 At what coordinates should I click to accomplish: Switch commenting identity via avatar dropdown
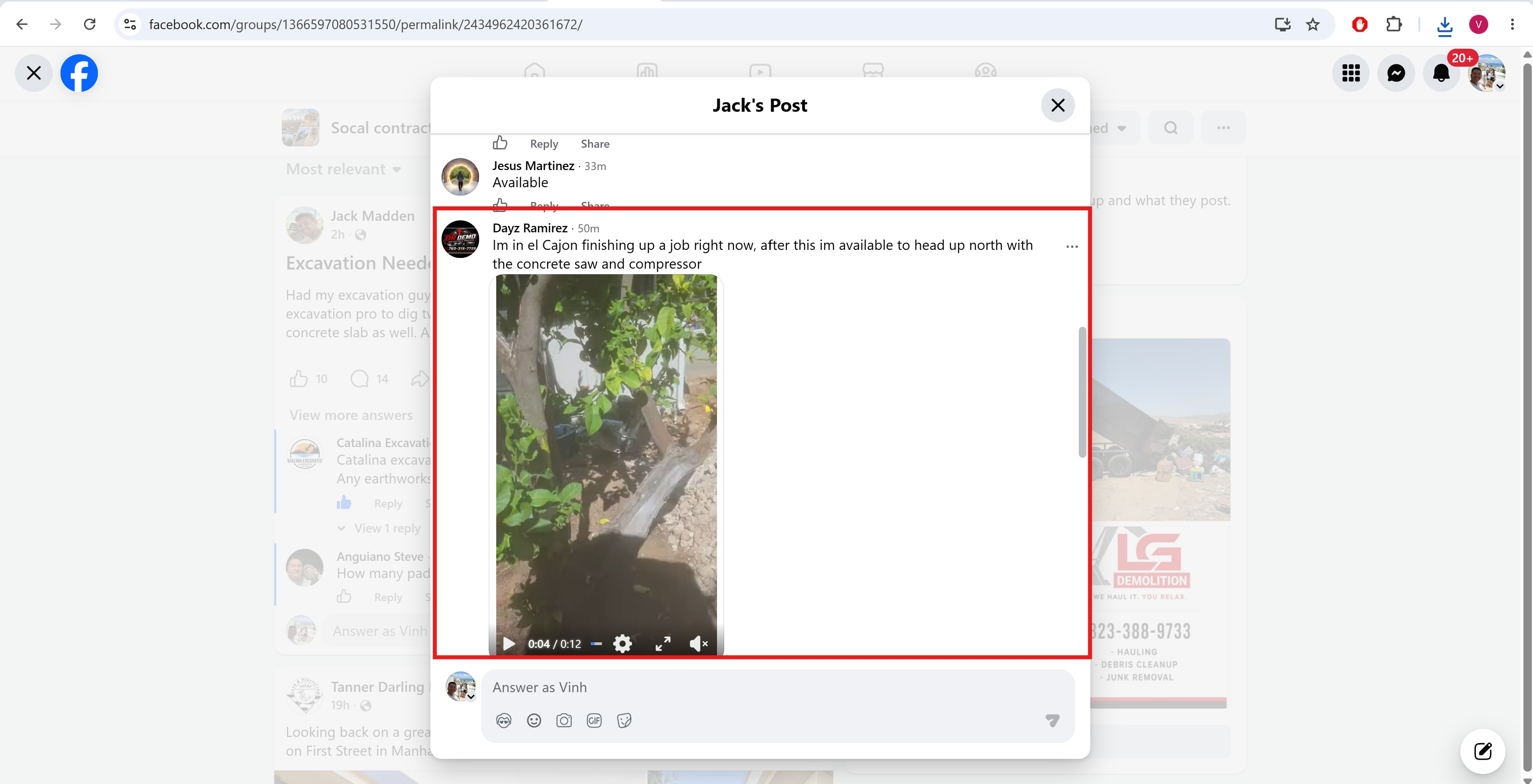click(461, 687)
